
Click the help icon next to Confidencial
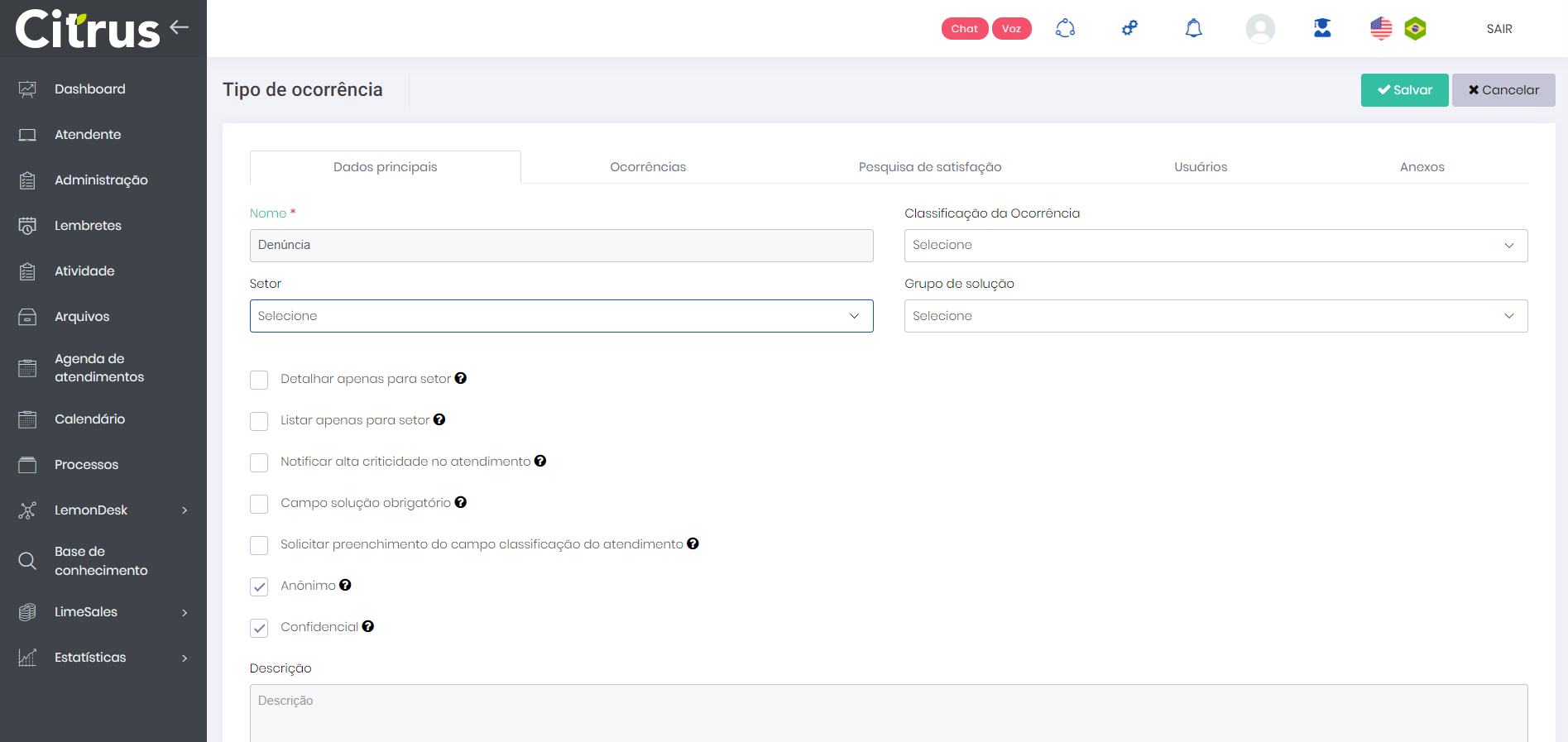[x=368, y=626]
